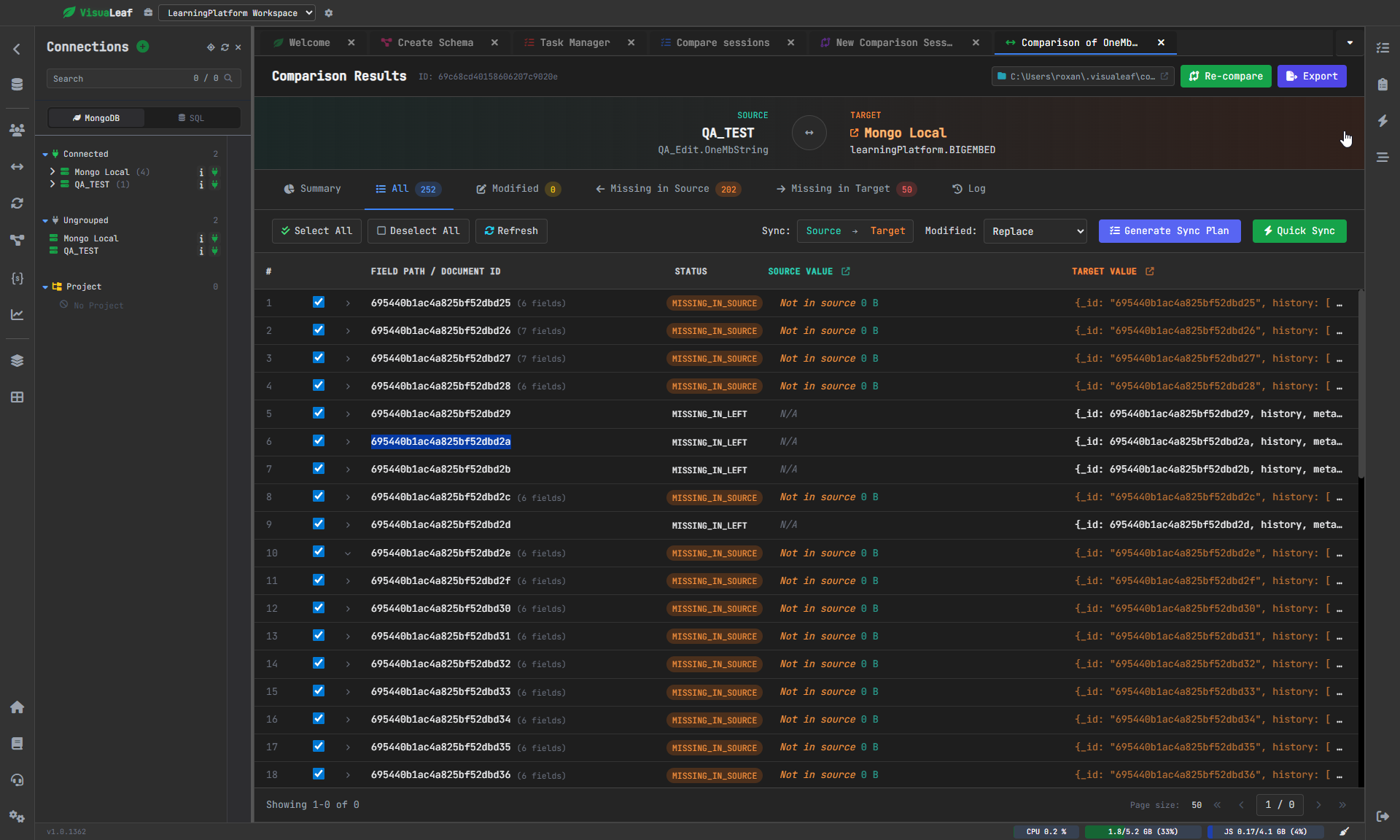Open the clipboard task panel on right rail

pos(1383,84)
